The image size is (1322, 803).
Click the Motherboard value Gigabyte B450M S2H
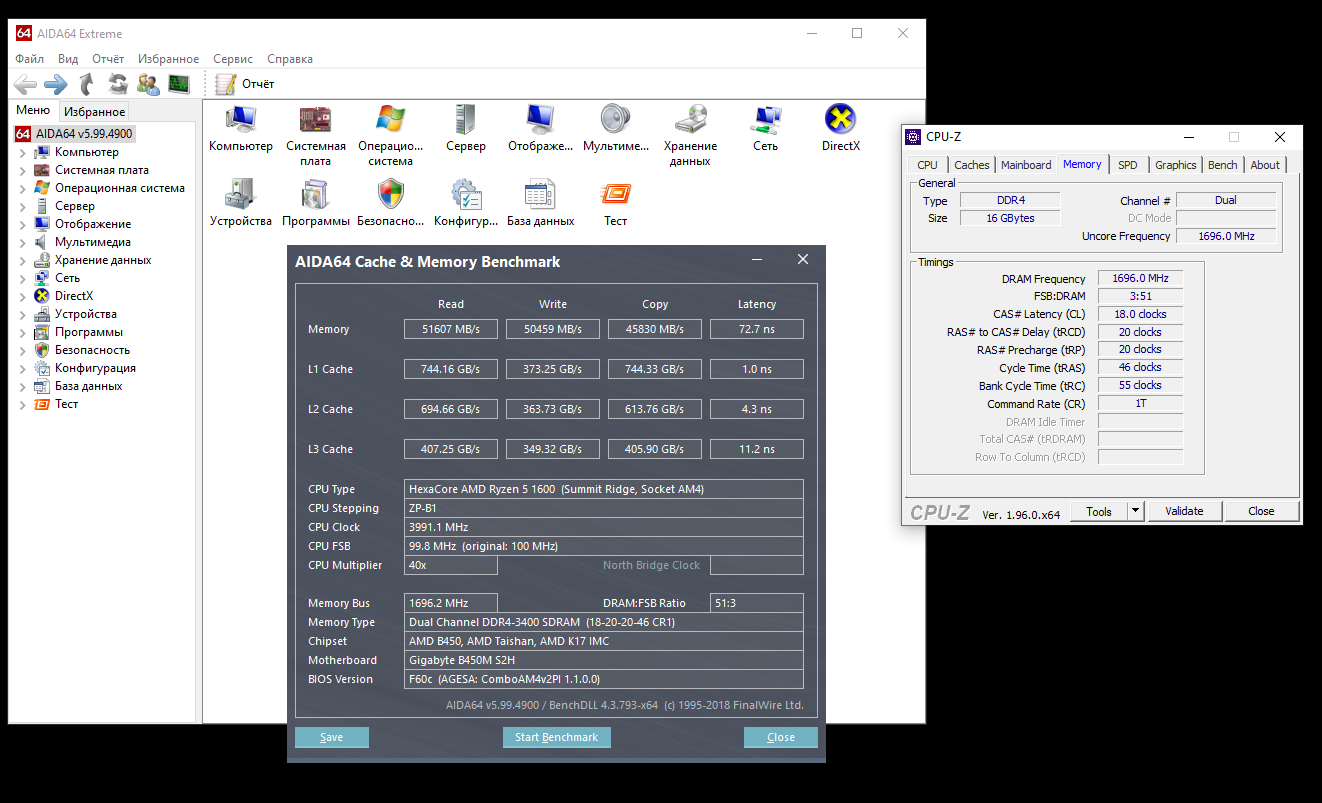tap(604, 660)
